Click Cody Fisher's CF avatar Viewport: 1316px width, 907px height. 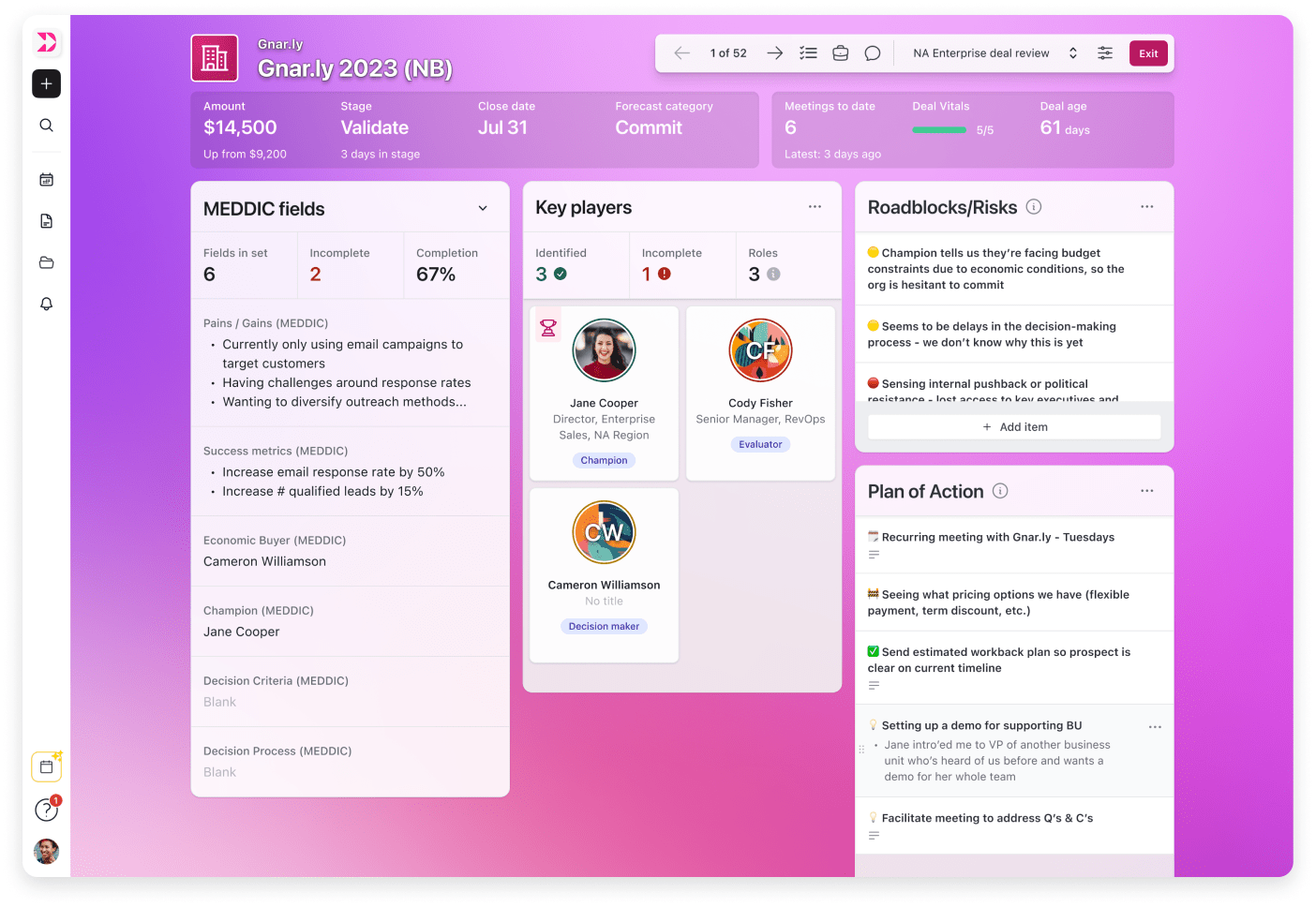click(x=760, y=350)
